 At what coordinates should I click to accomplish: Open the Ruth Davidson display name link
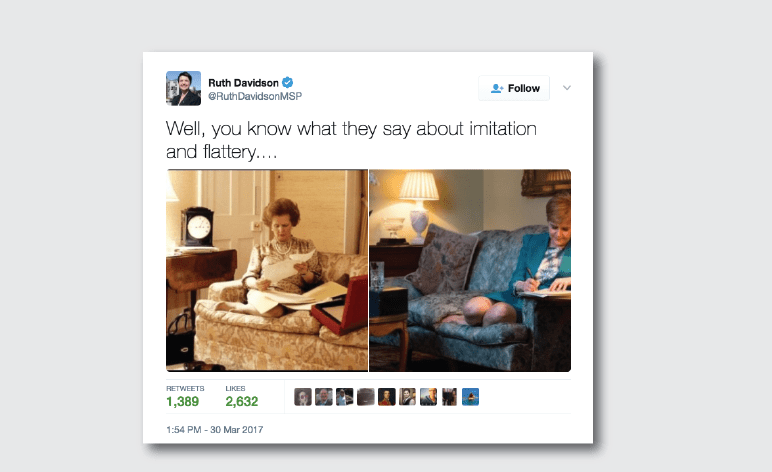tap(243, 83)
